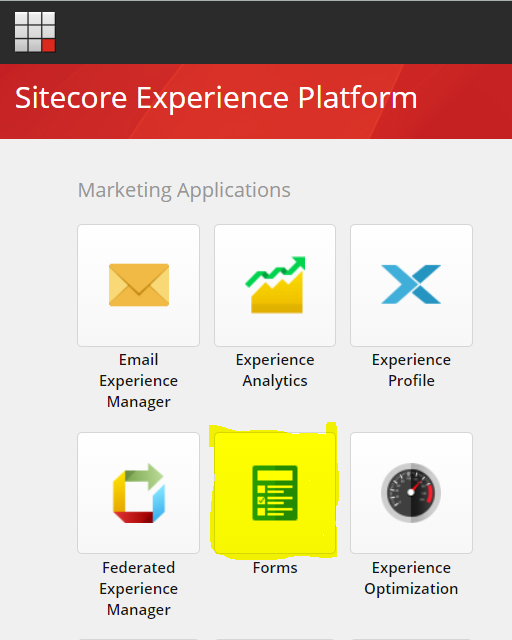Click the Federated Experience Manager label

tap(138, 589)
